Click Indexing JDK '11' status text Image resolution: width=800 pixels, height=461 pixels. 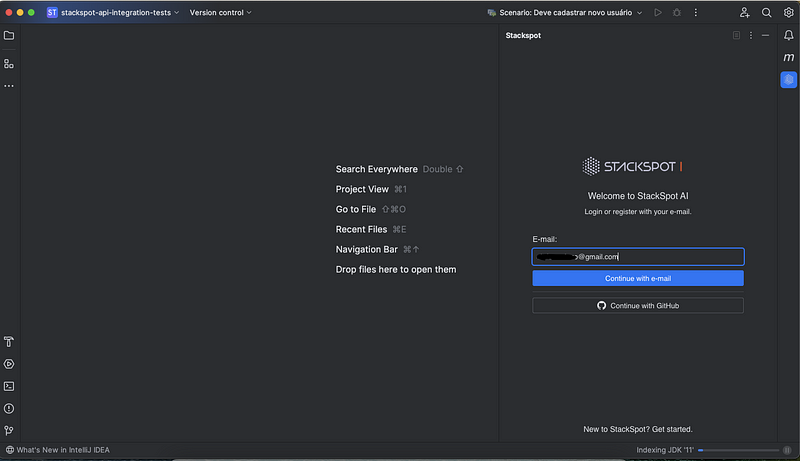(665, 450)
